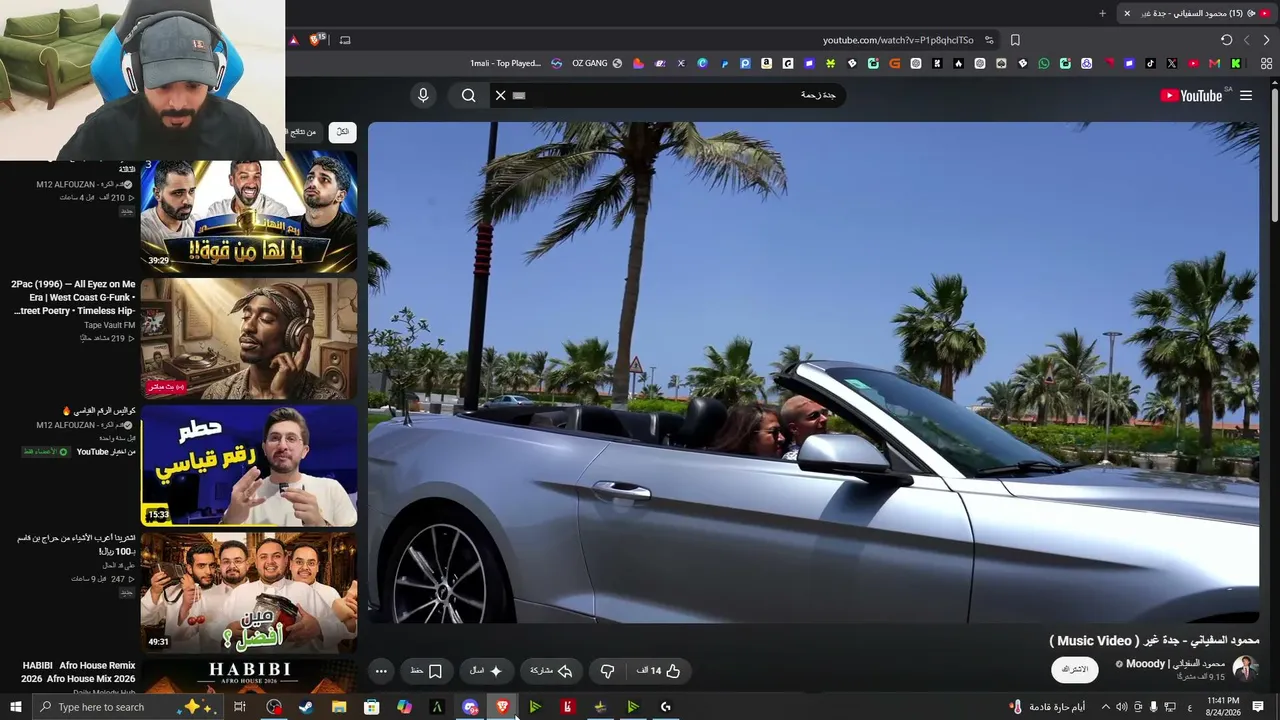Open the Windows notification center
The image size is (1280, 720).
click(x=1258, y=707)
